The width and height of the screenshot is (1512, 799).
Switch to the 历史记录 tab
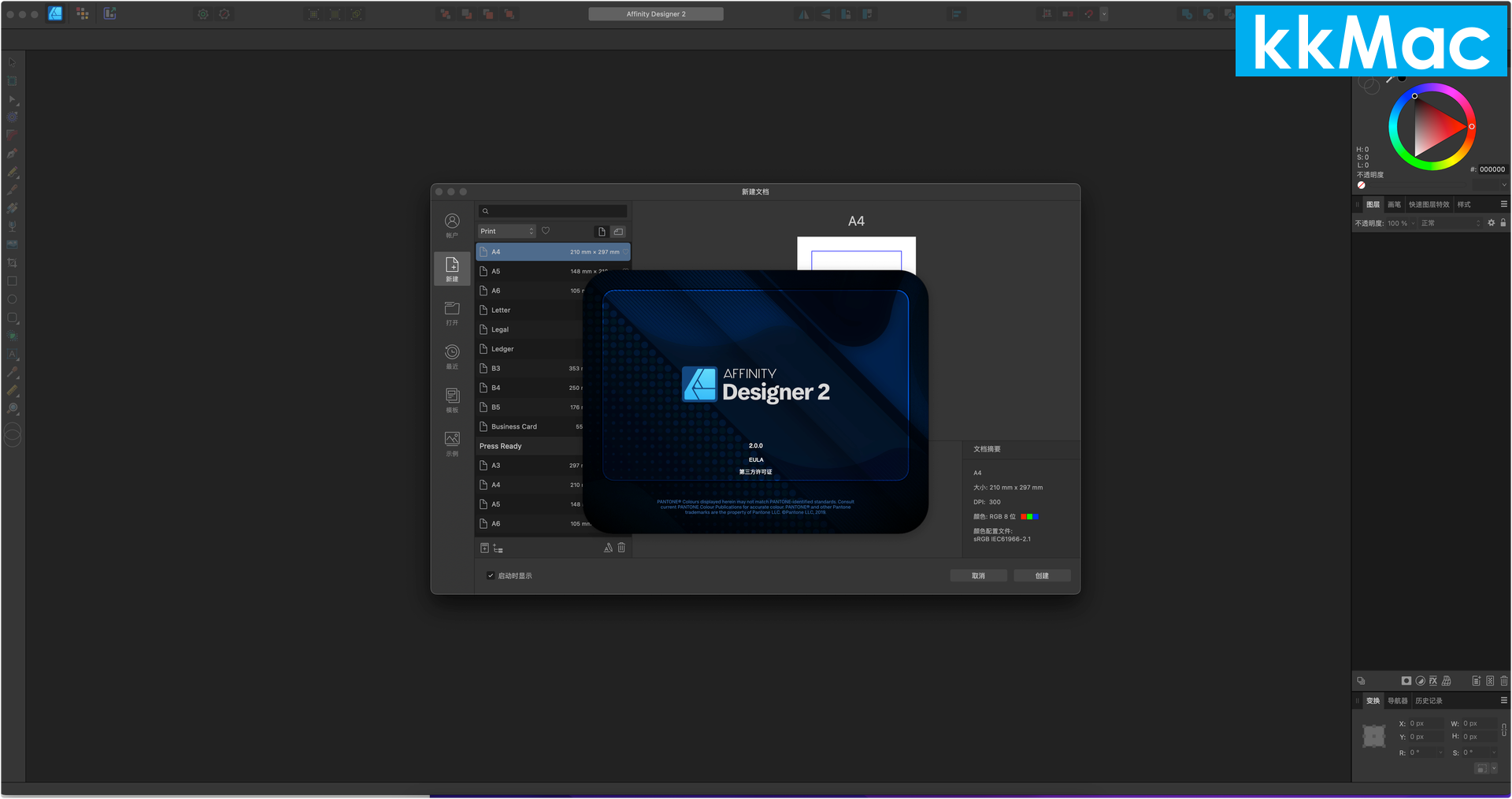[1429, 701]
